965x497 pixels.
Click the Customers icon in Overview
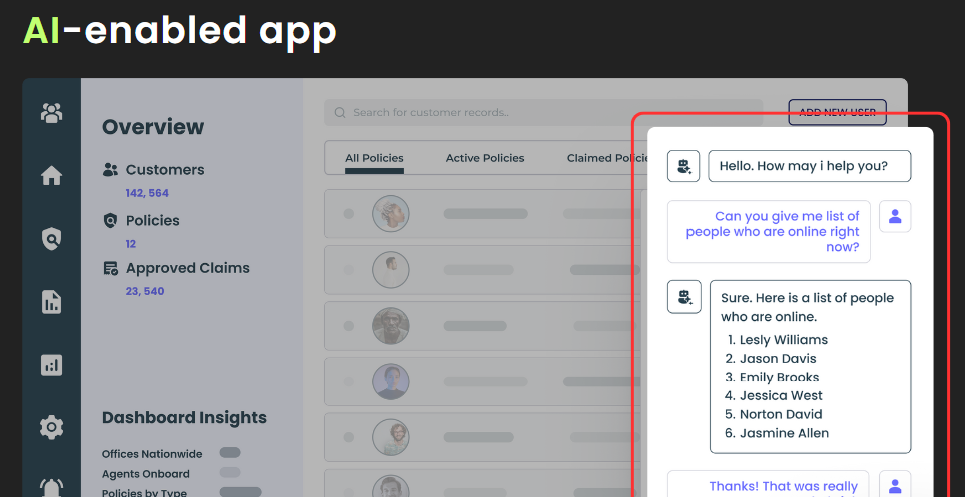click(x=111, y=170)
